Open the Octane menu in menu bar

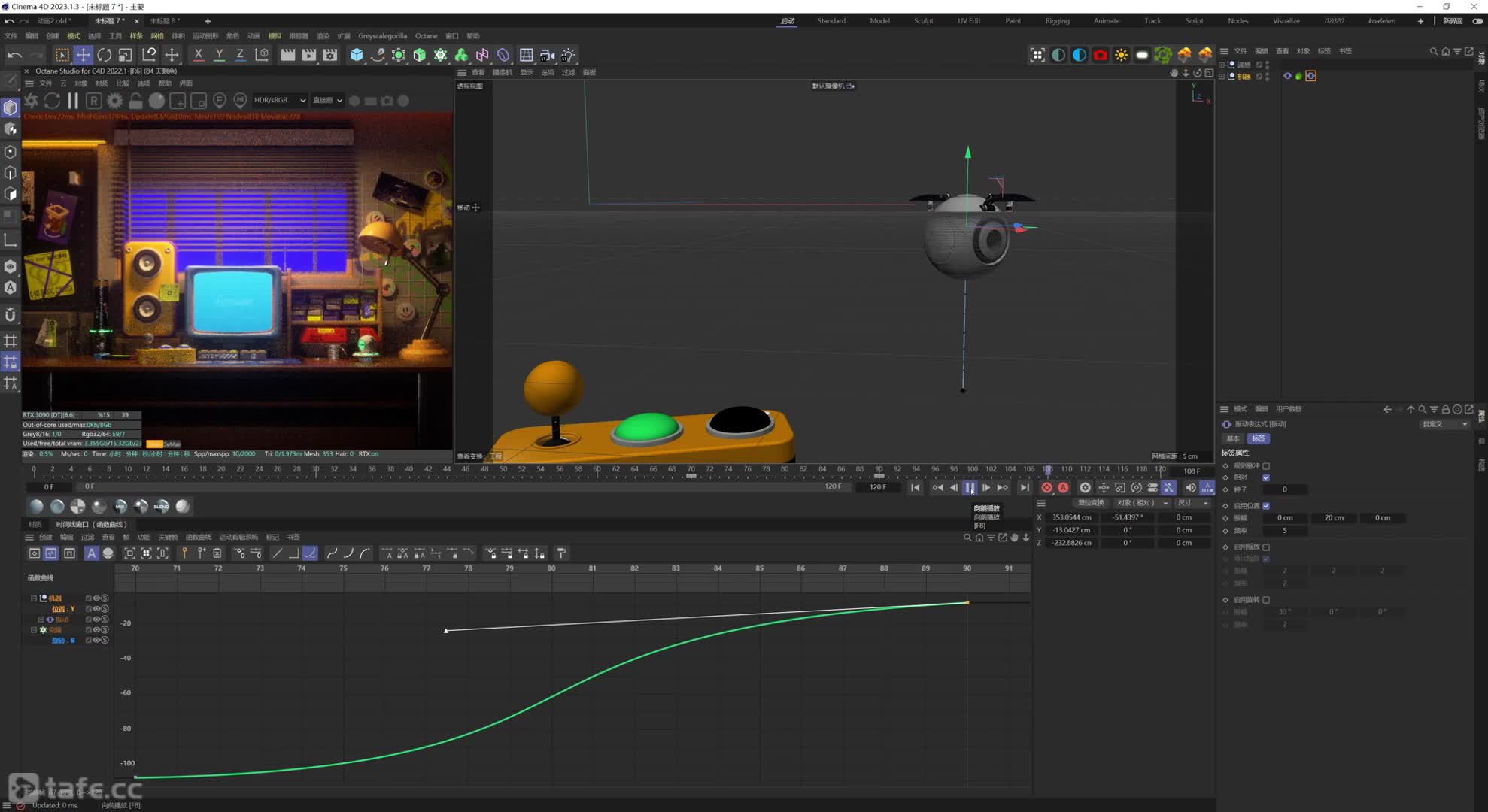tap(426, 36)
